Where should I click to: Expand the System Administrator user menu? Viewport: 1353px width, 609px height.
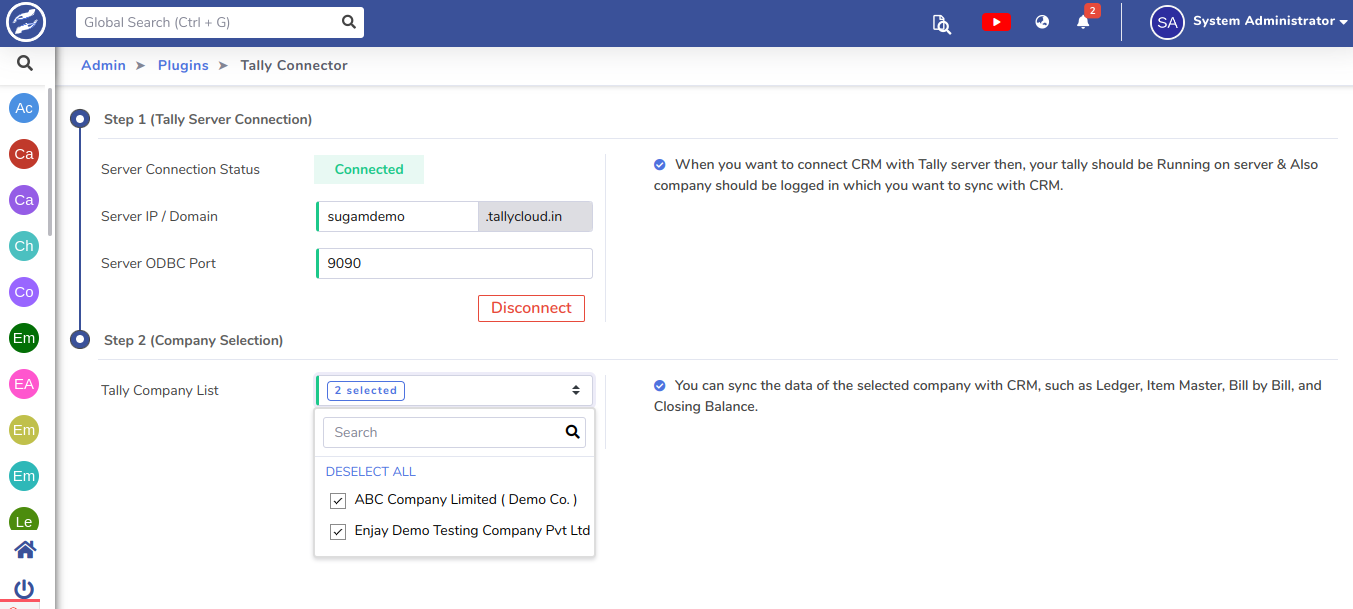click(1270, 21)
